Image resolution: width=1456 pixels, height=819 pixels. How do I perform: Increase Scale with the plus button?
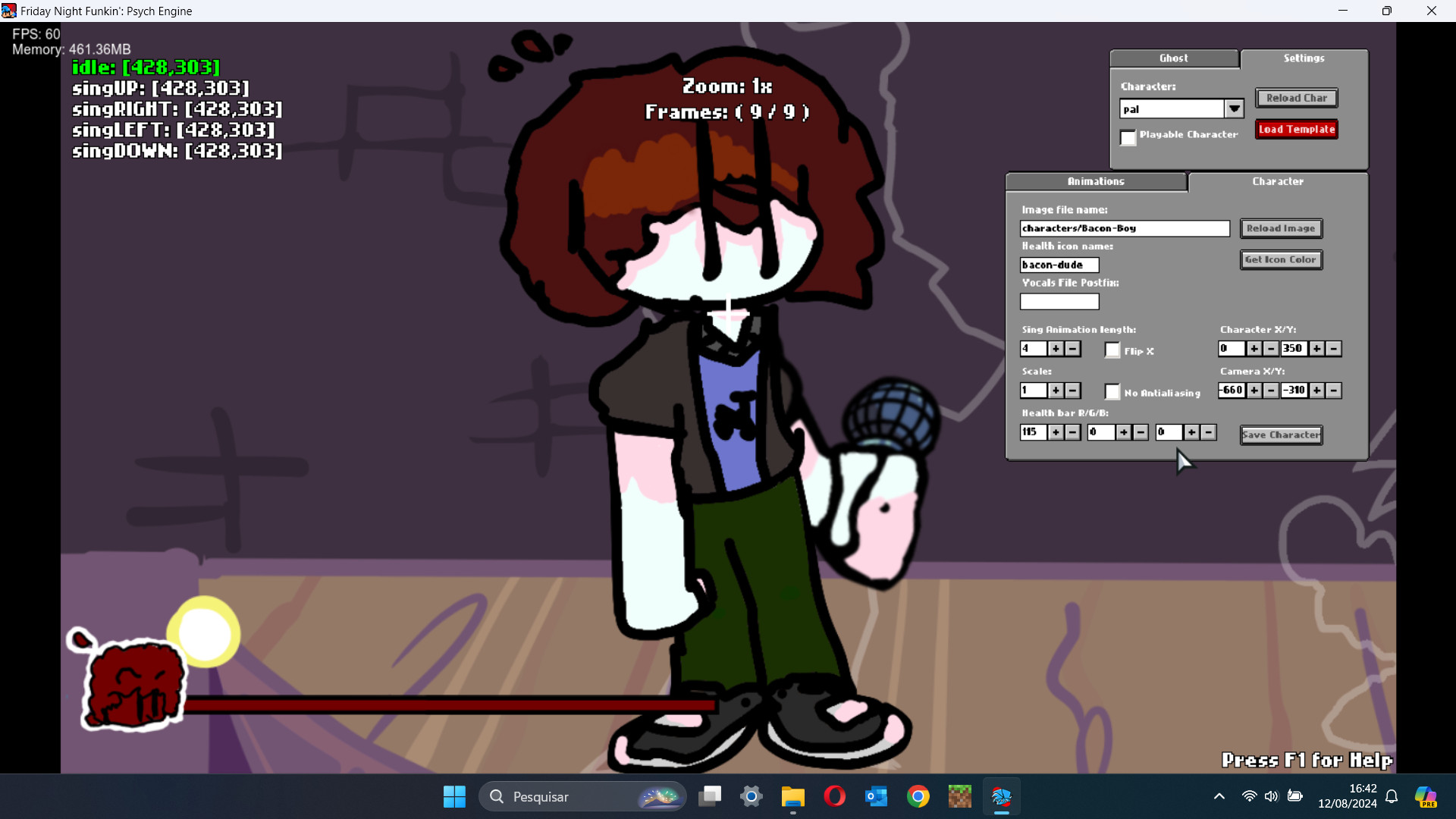[1056, 391]
